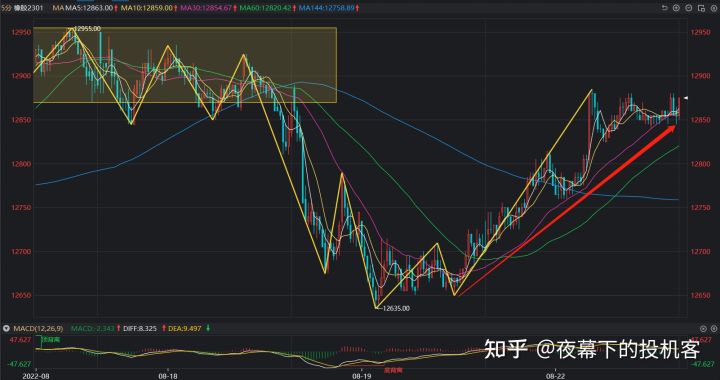Click the 12955.00 high price label
This screenshot has height=380, width=720.
[87, 28]
